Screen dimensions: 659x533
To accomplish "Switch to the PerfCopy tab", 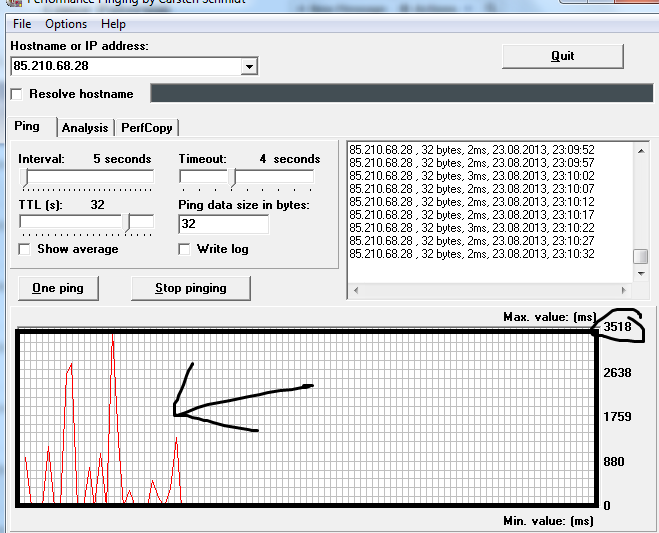I will click(x=147, y=128).
